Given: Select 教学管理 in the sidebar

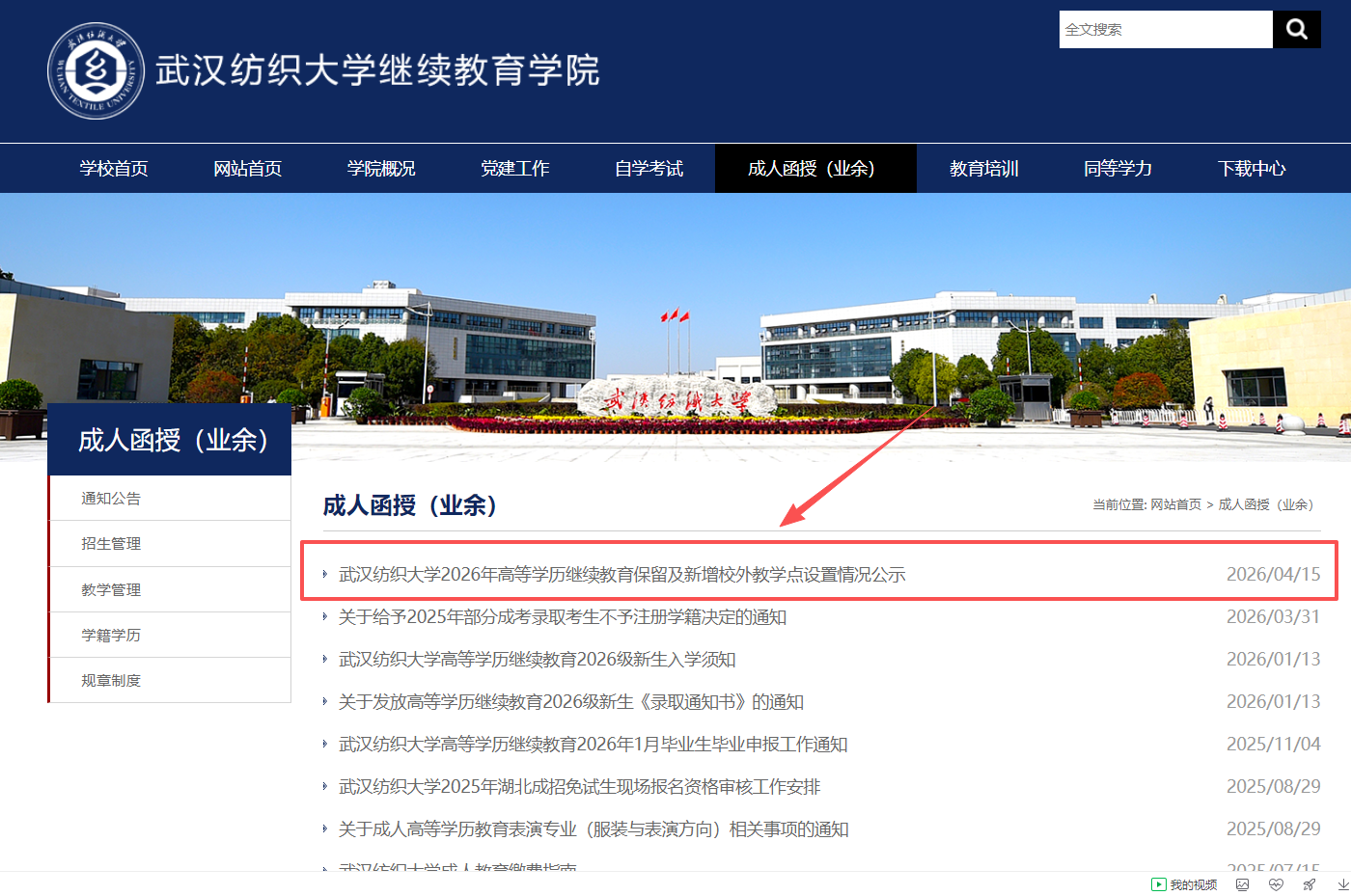Looking at the screenshot, I should click(x=170, y=589).
